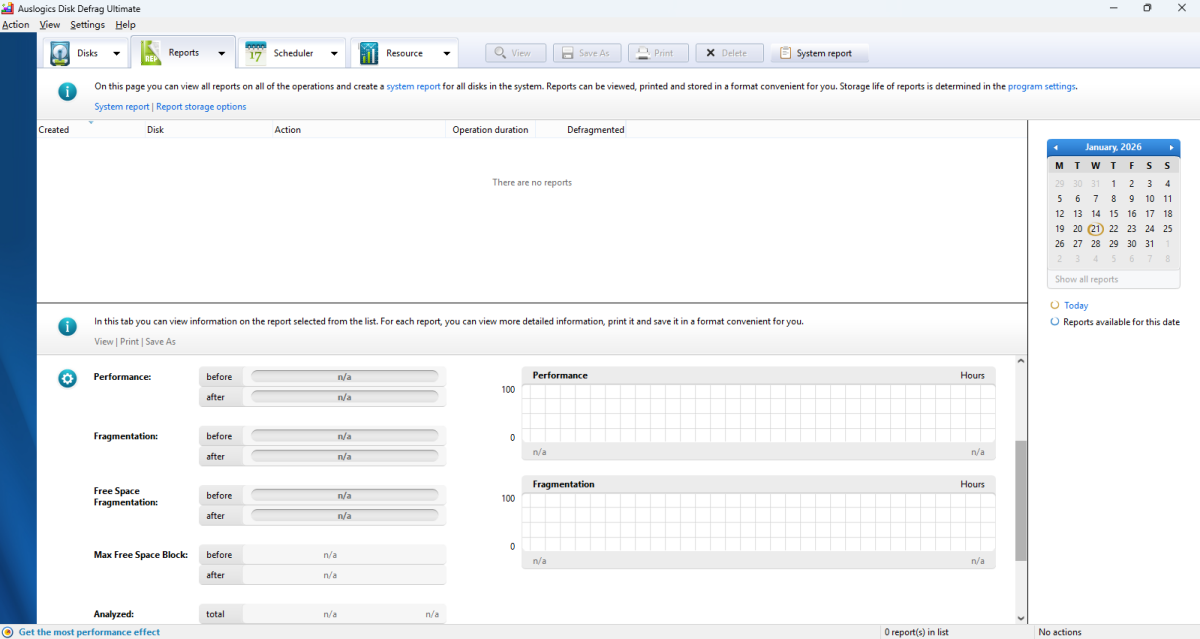Click the Reports tab icon
1200x639 pixels.
point(152,53)
